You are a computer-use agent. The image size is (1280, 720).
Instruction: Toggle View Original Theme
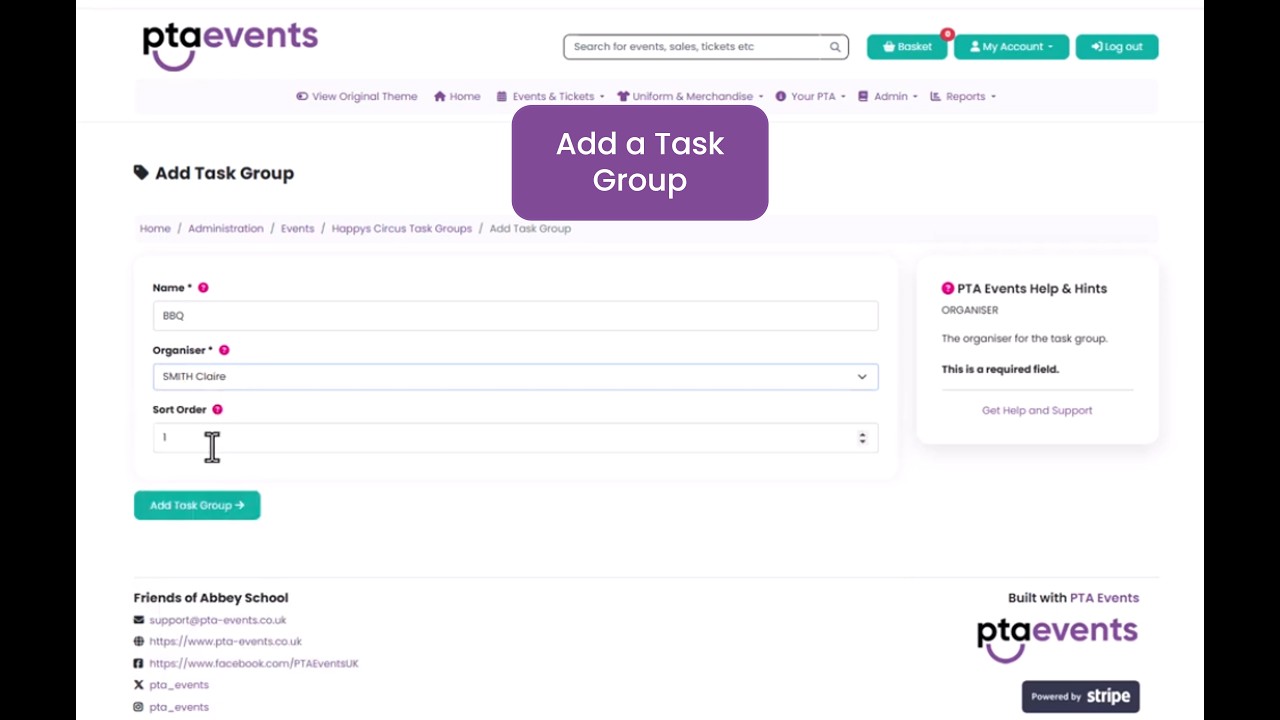[x=357, y=97]
